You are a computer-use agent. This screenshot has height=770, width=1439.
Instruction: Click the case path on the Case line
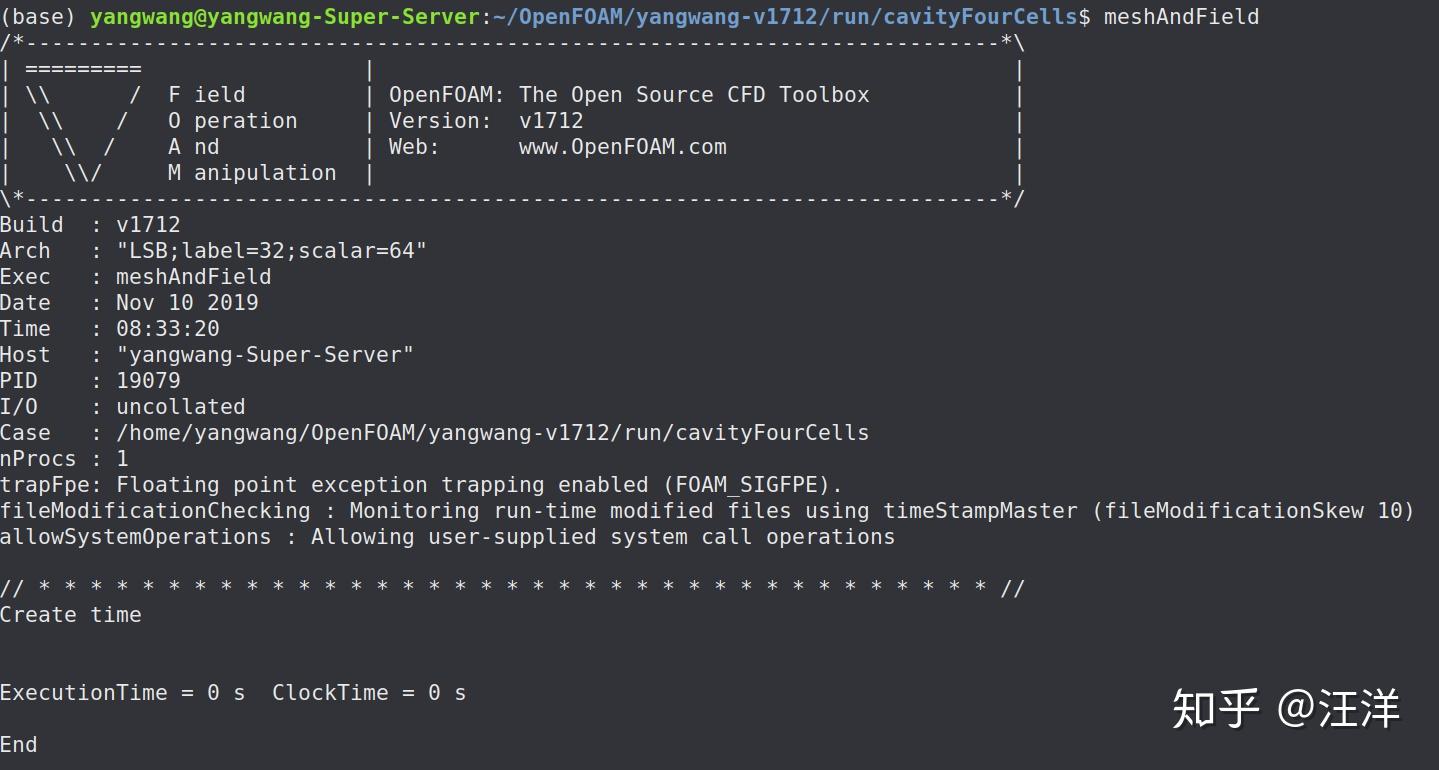click(x=492, y=433)
